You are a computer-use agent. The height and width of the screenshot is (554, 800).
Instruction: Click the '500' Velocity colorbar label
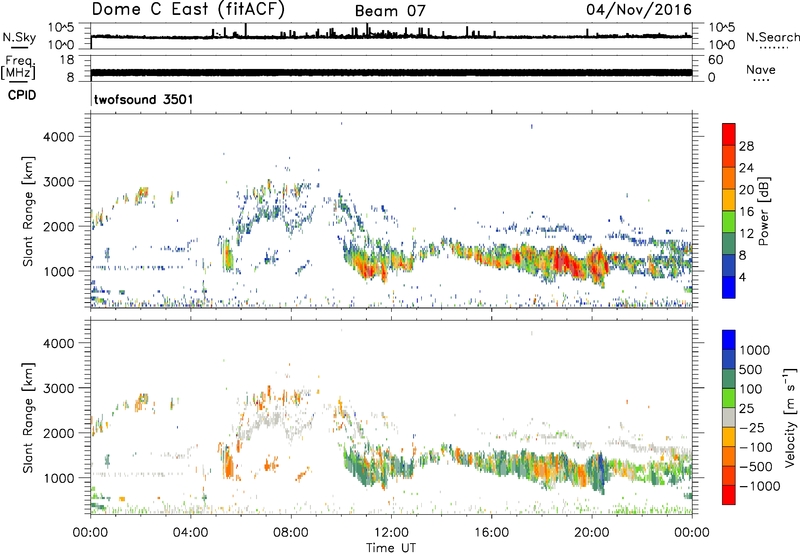pyautogui.click(x=751, y=369)
